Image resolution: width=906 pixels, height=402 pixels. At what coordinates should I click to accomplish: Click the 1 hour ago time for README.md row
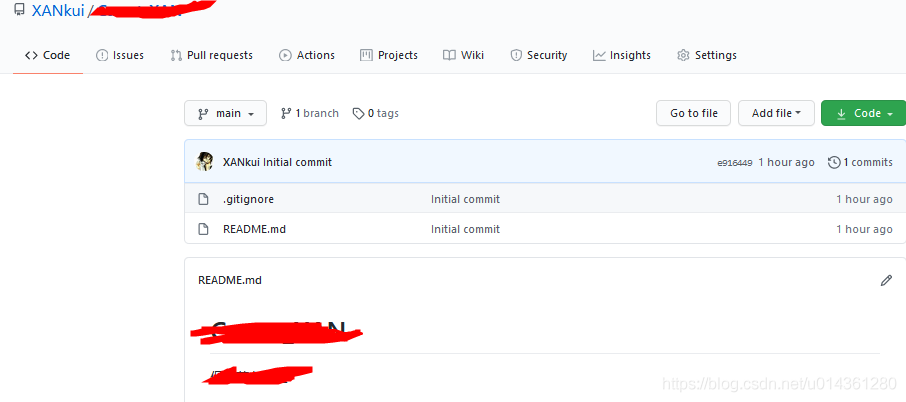tap(864, 229)
